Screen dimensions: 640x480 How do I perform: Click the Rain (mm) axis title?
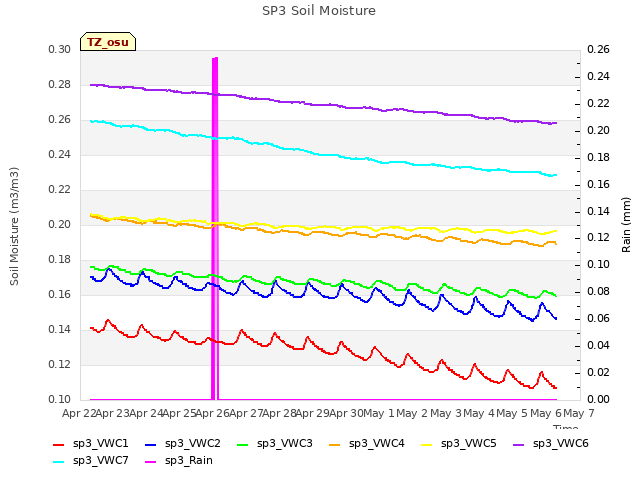626,225
